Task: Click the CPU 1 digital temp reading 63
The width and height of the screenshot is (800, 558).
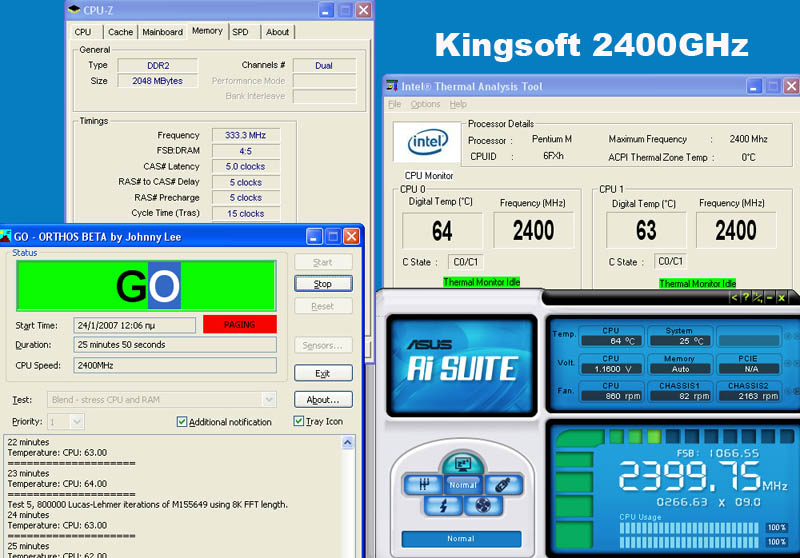Action: point(645,231)
